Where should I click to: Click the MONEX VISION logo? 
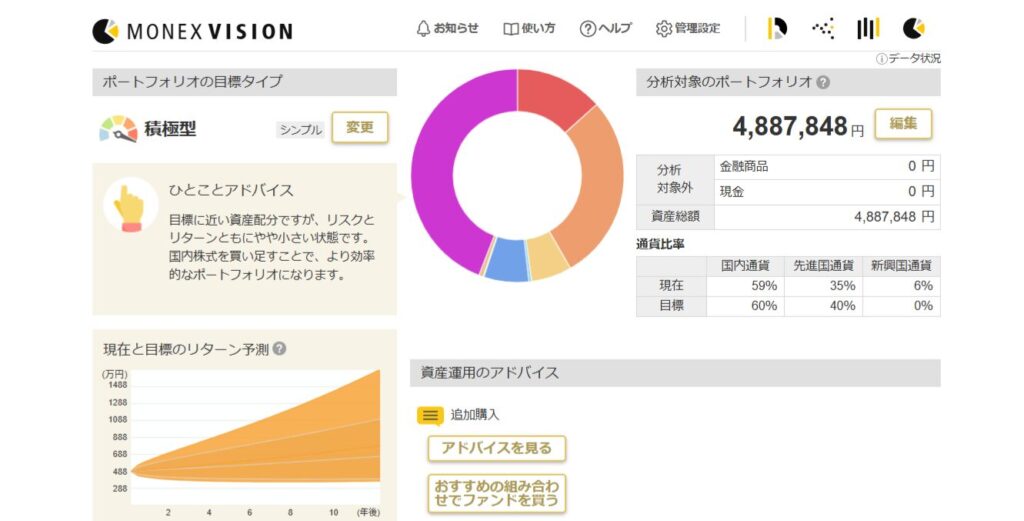click(x=192, y=31)
